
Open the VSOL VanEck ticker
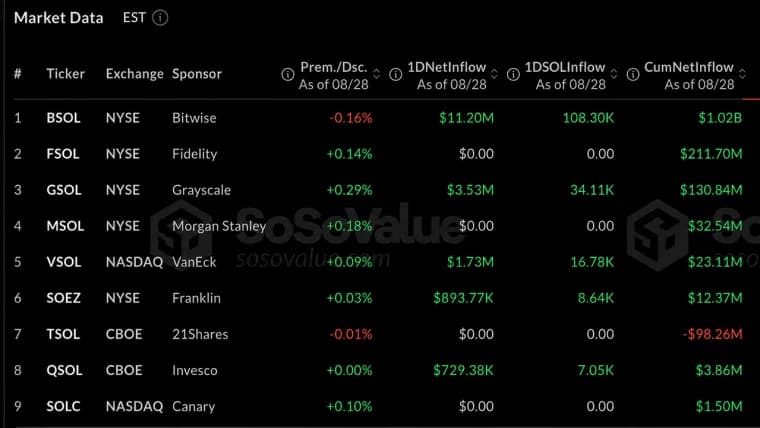[x=63, y=262]
